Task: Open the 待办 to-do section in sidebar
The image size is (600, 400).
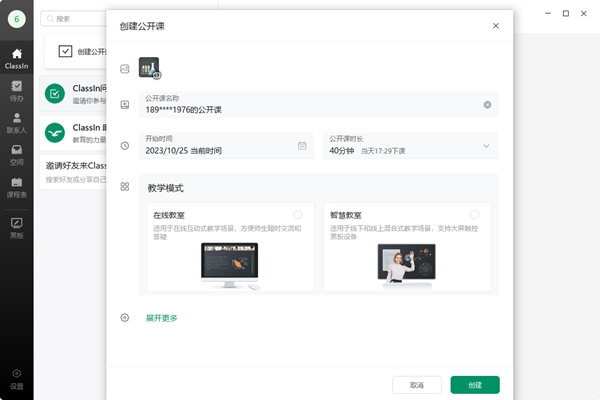Action: (16, 91)
